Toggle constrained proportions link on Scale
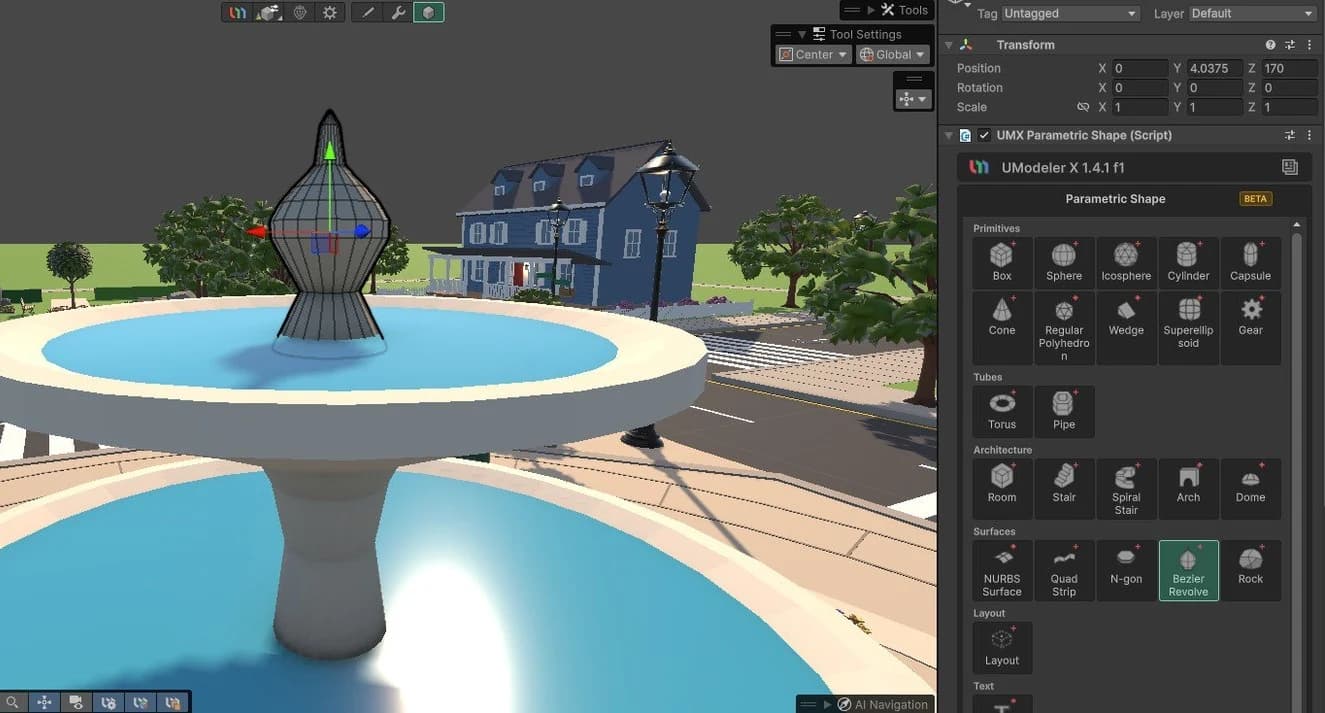The height and width of the screenshot is (713, 1325). (1082, 107)
